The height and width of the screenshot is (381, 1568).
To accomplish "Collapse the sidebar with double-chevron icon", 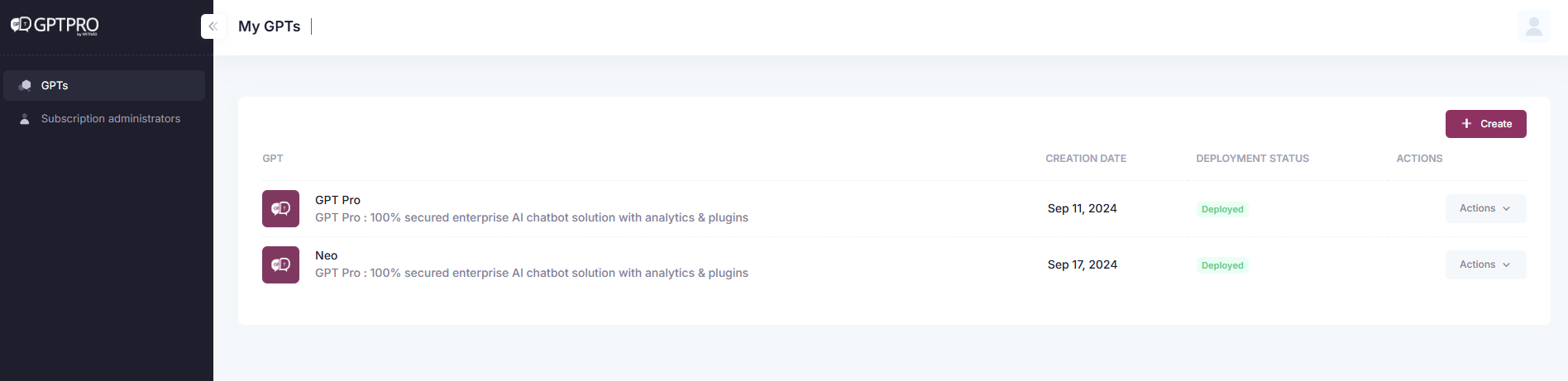I will pyautogui.click(x=213, y=26).
